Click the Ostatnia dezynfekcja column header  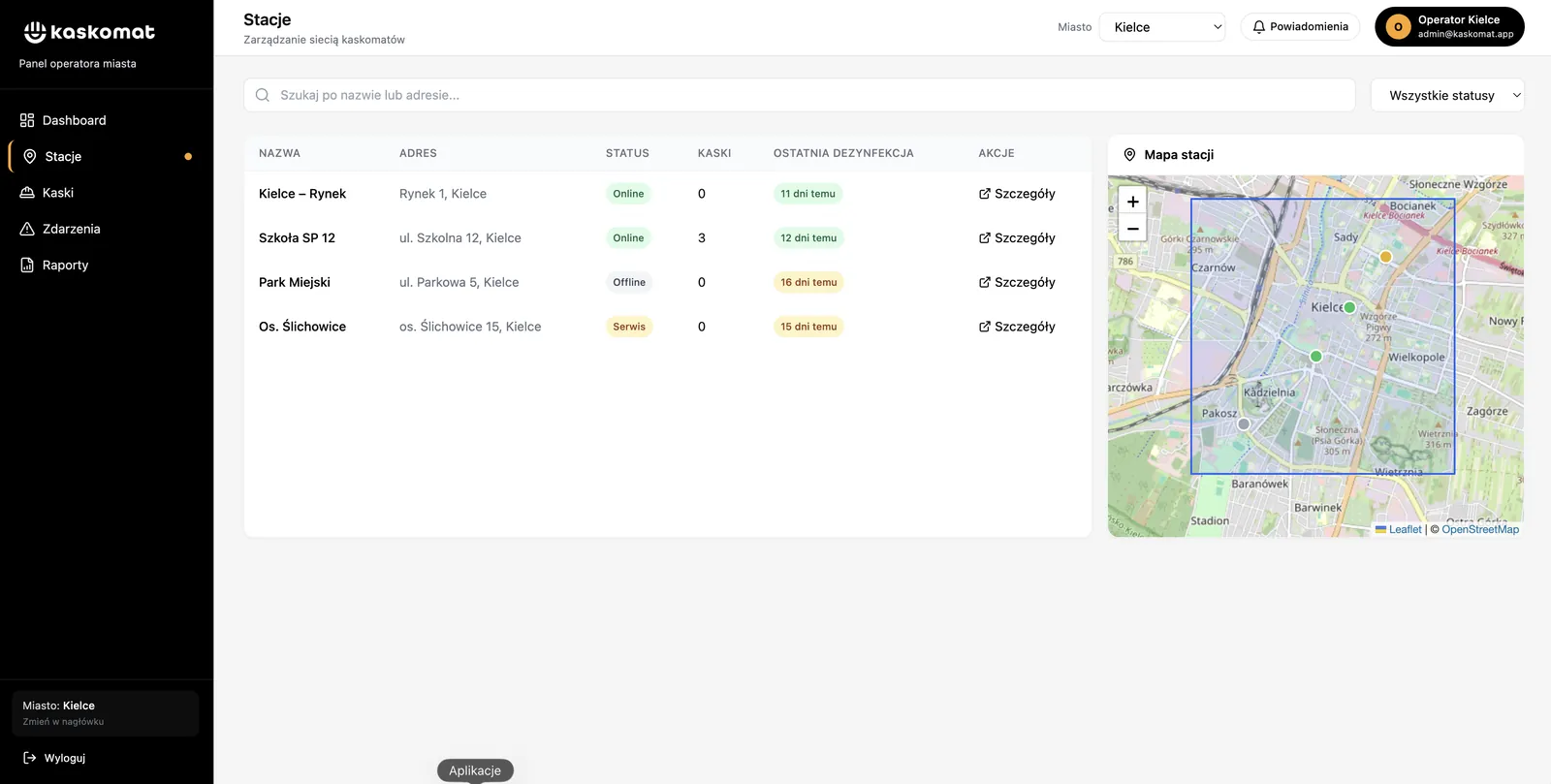coord(843,153)
